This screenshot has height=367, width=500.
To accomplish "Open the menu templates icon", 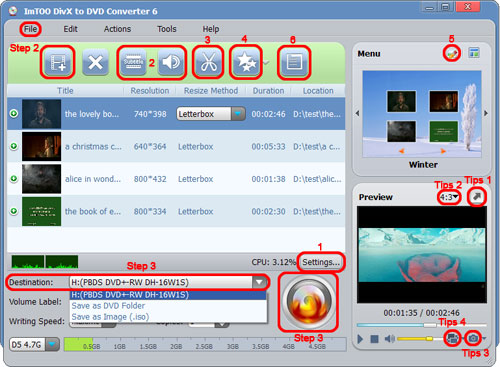I will click(474, 53).
